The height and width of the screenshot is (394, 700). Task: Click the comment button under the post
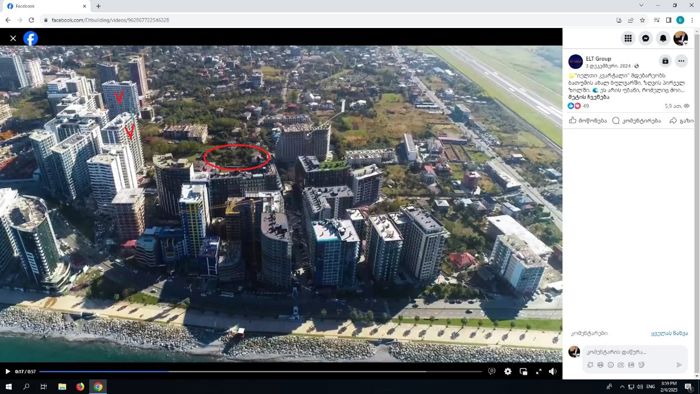coord(636,120)
